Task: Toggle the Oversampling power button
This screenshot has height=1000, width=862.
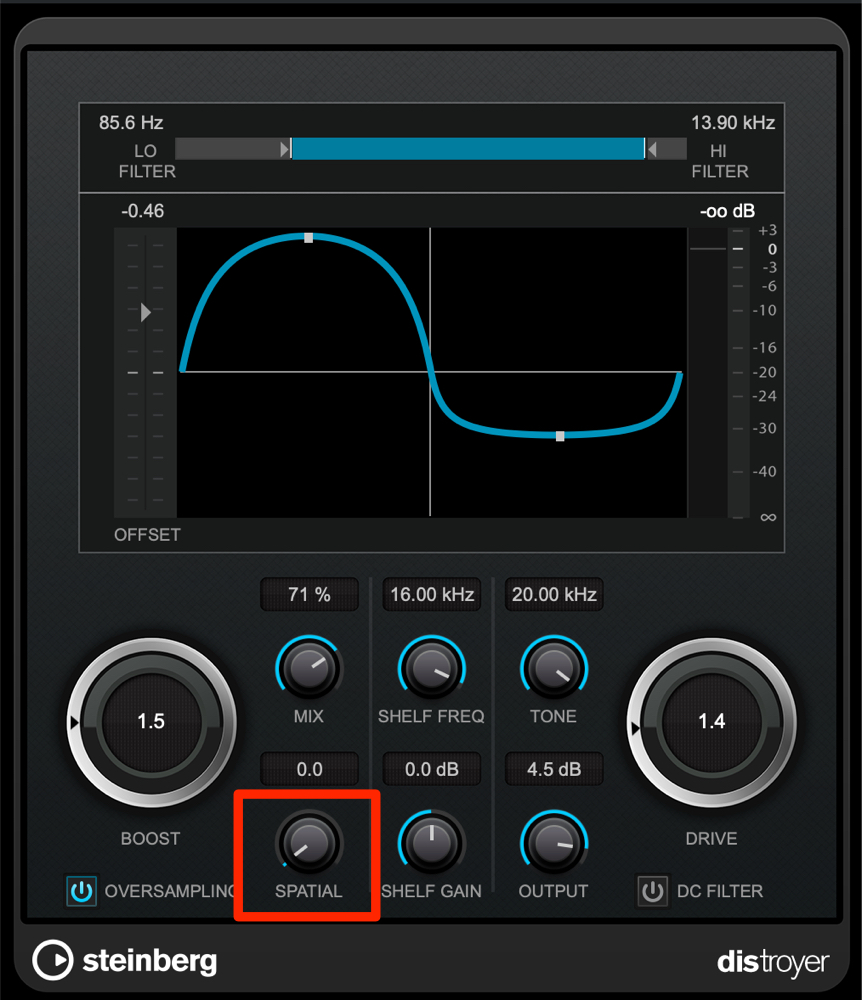Action: [82, 890]
